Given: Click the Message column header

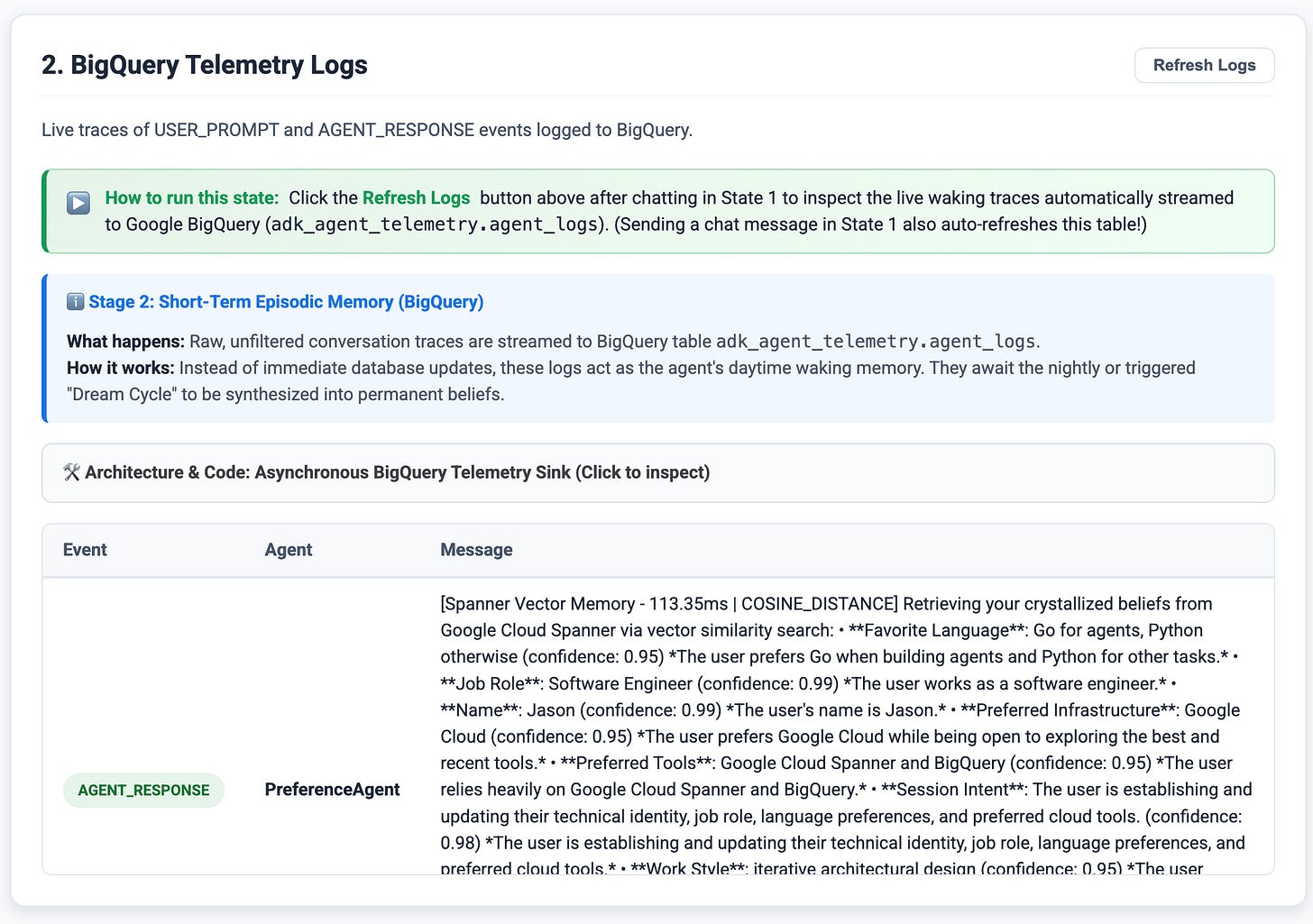Looking at the screenshot, I should point(476,550).
